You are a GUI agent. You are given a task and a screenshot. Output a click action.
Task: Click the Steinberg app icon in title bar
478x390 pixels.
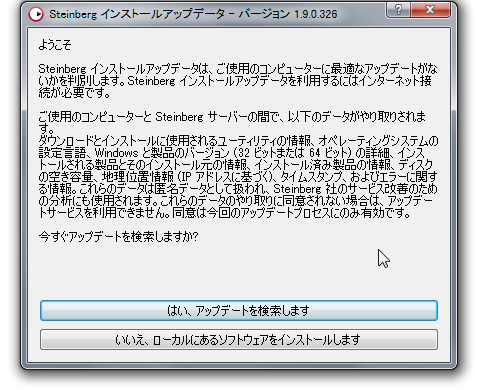tap(36, 14)
